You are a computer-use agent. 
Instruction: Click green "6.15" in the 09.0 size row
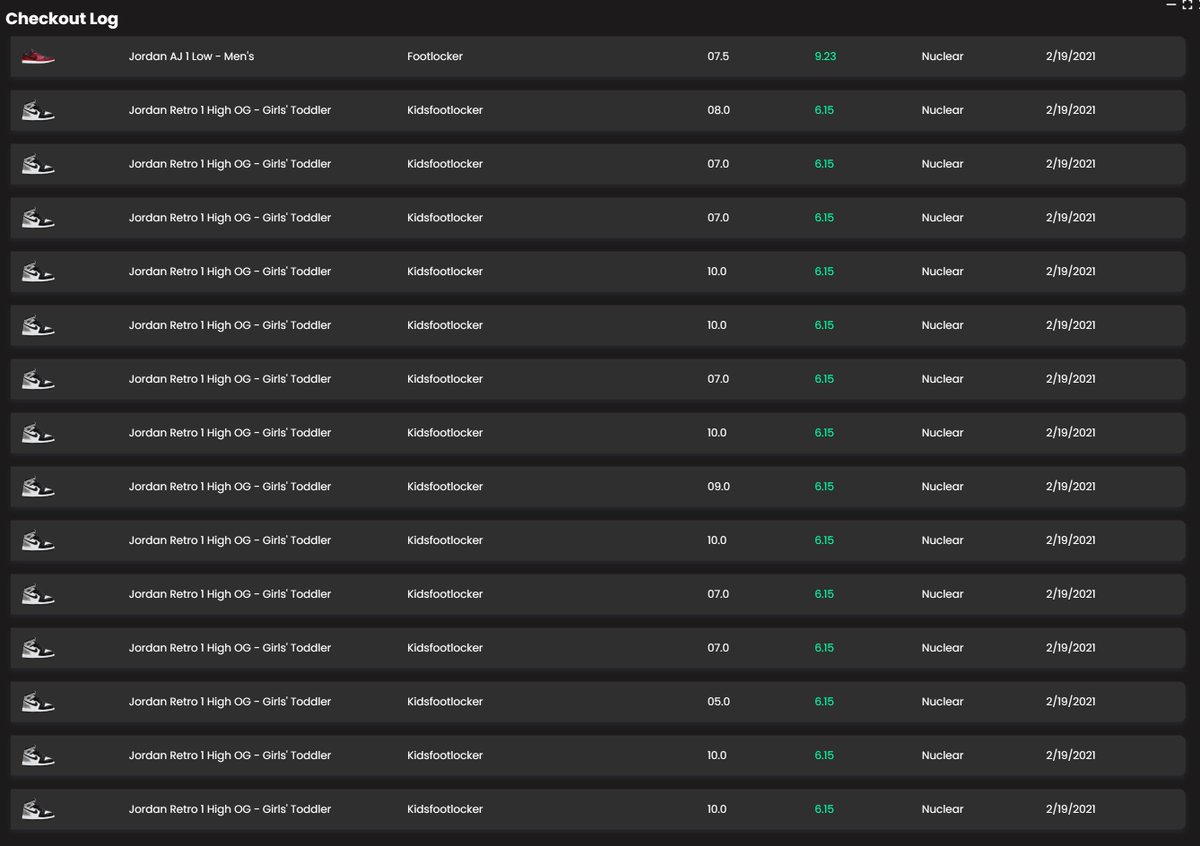[824, 486]
